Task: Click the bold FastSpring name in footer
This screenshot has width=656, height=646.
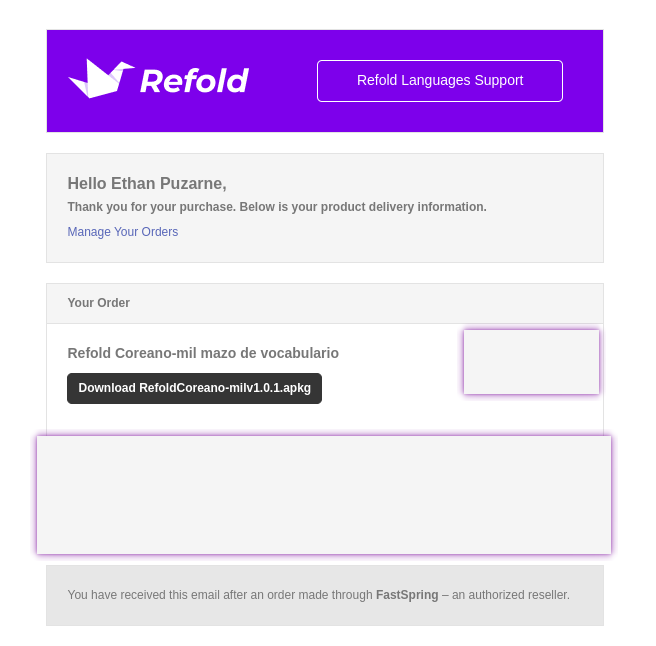Action: [407, 595]
